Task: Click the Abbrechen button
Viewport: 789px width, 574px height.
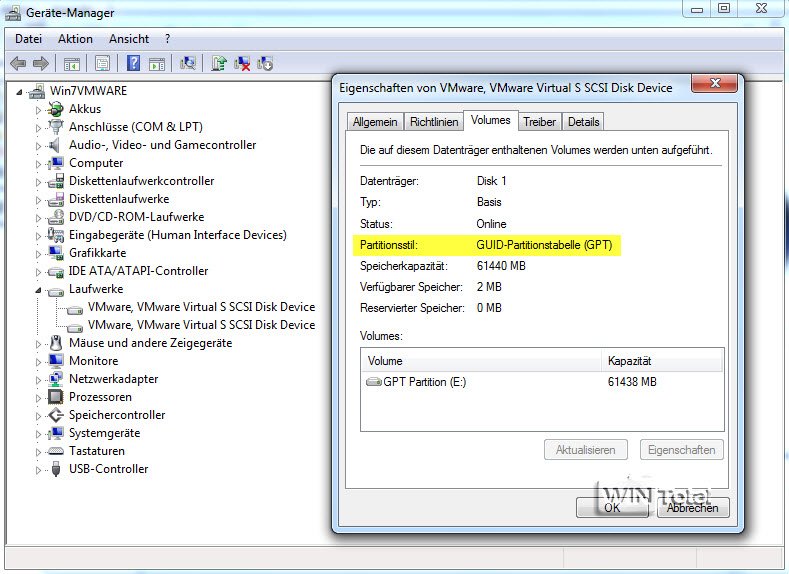Action: 693,508
